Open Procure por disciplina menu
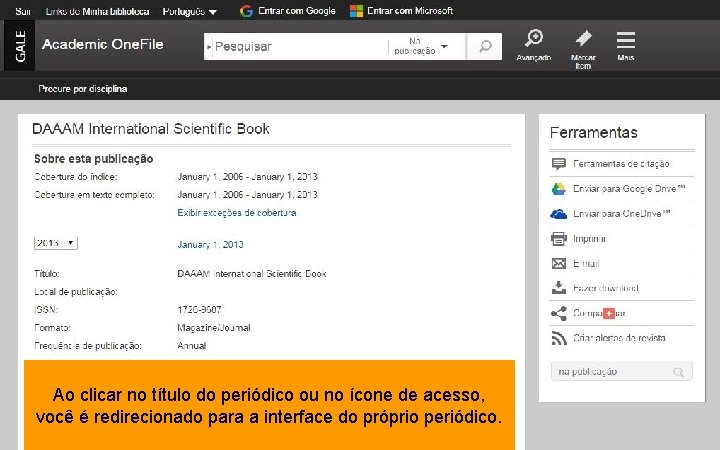 coord(83,89)
